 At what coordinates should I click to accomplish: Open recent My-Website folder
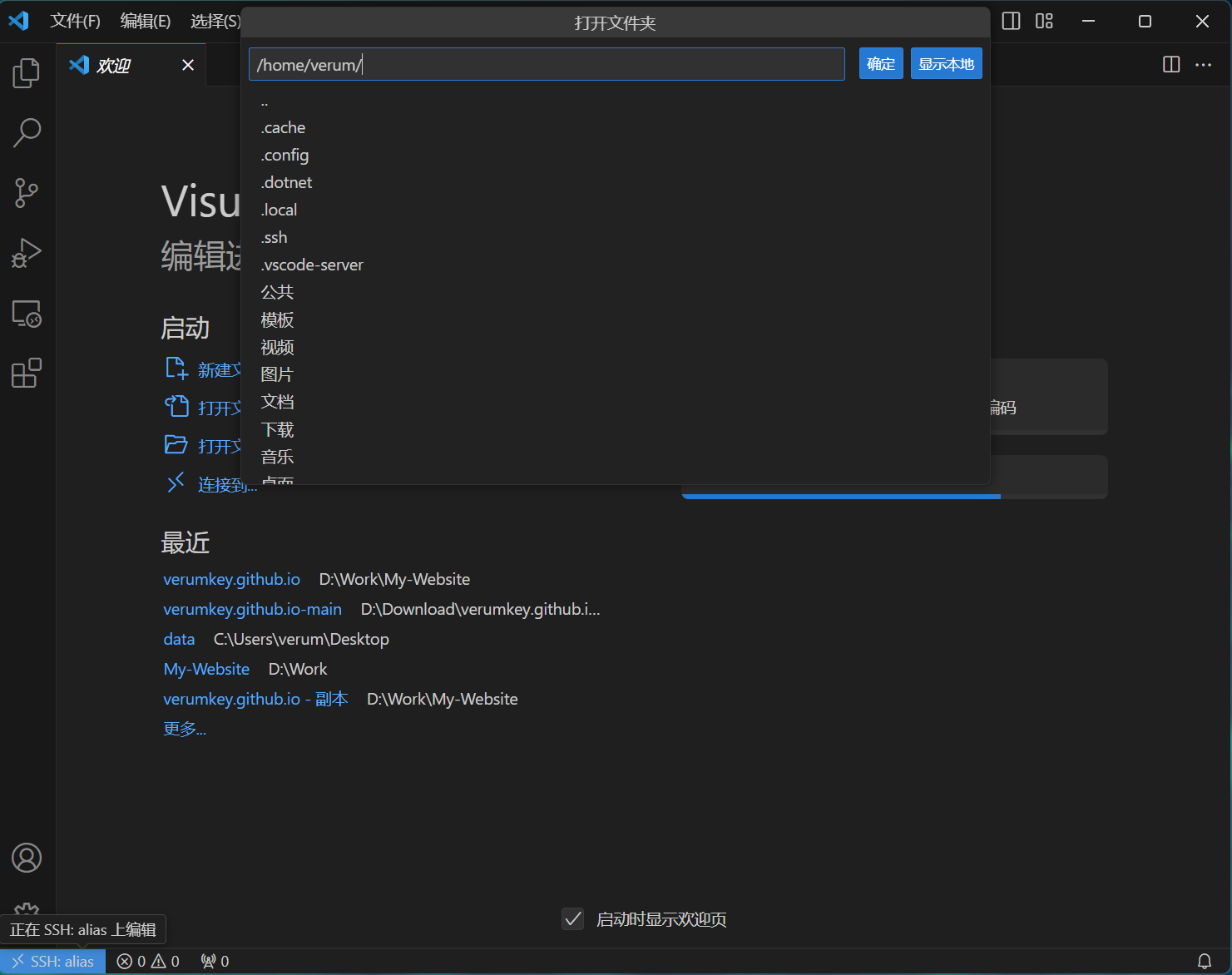206,669
